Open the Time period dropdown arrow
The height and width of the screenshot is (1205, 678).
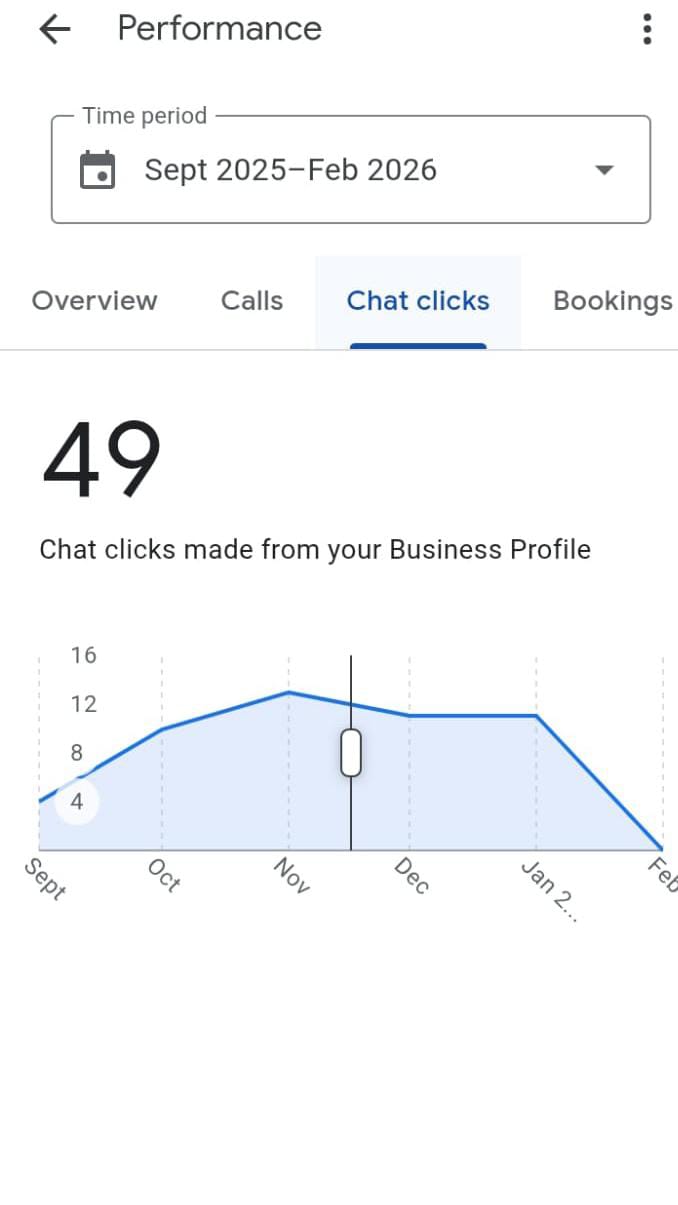[604, 170]
